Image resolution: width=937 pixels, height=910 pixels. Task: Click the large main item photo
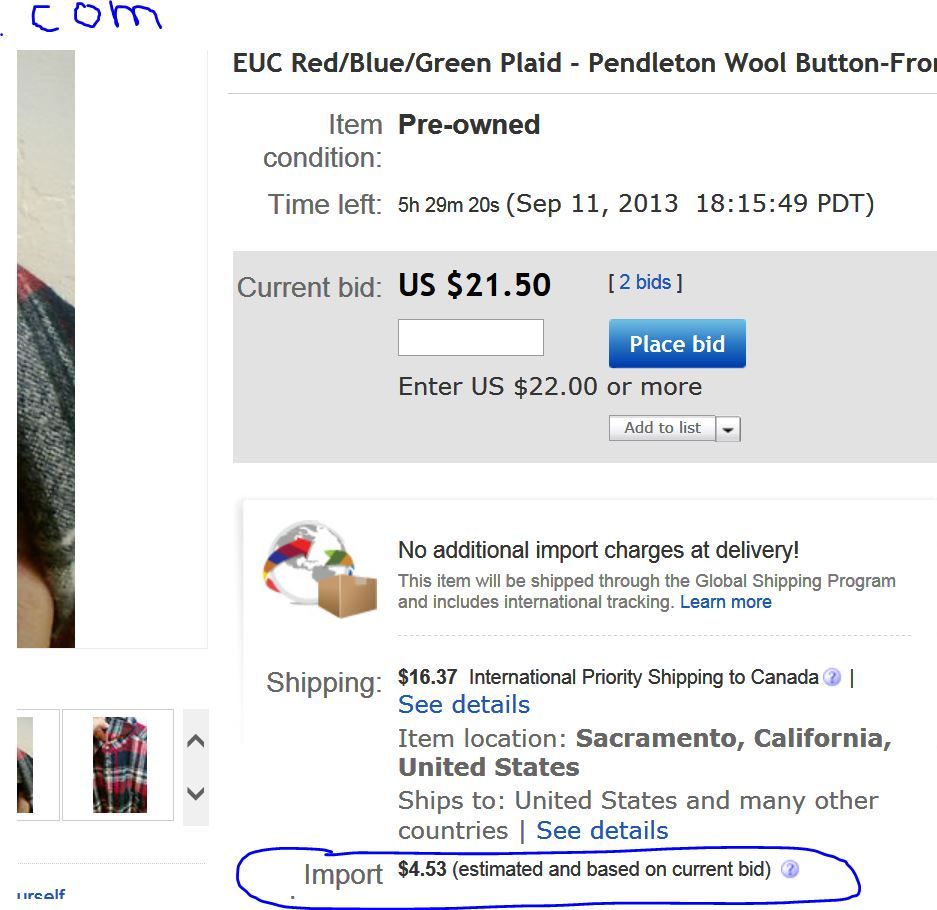point(46,350)
